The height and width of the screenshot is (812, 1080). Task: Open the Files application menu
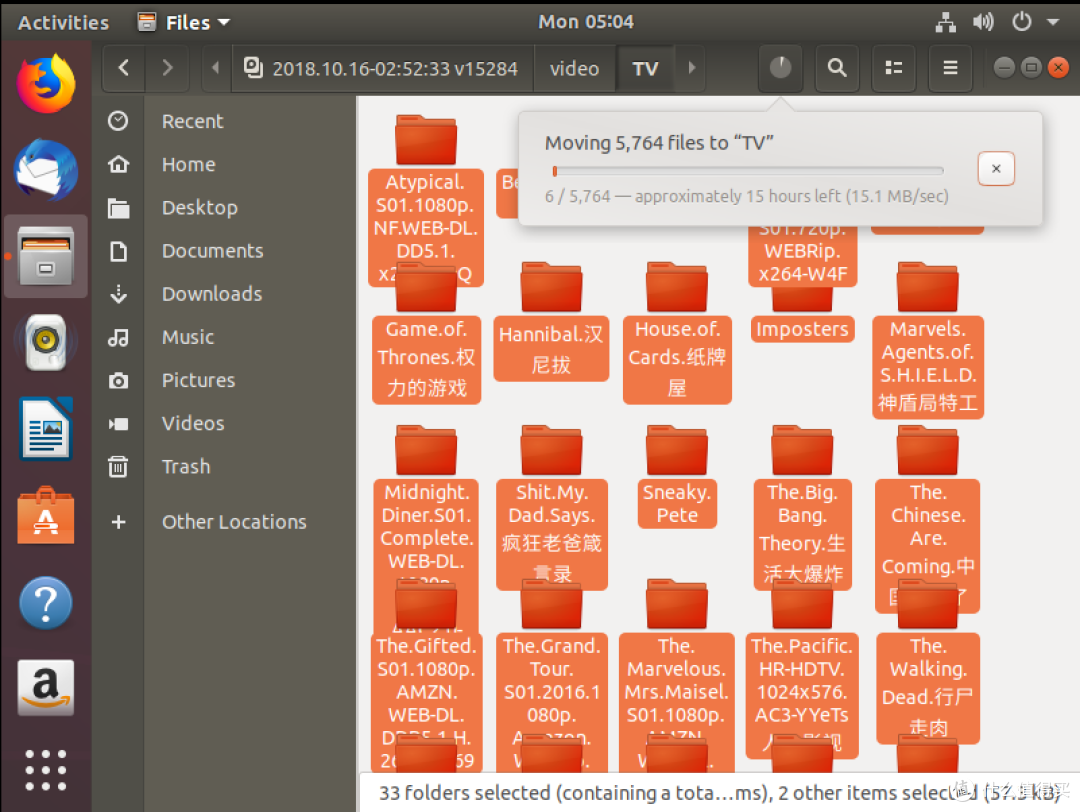coord(184,22)
